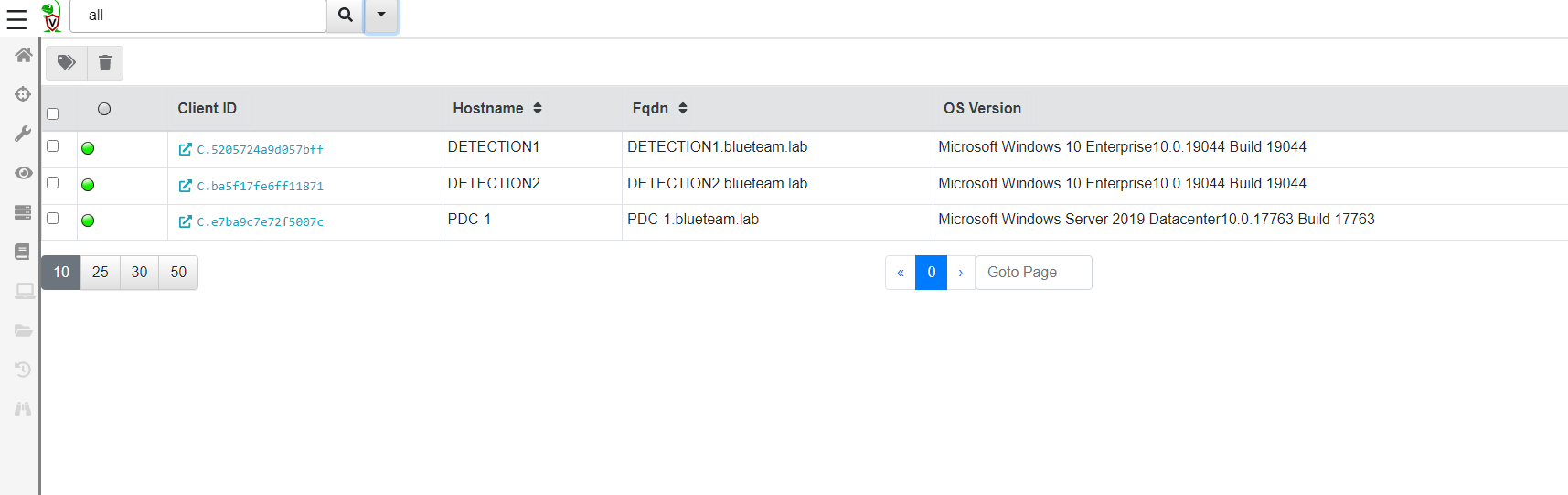This screenshot has width=1568, height=495.
Task: Toggle the select-all checkbox in table header
Action: (x=52, y=114)
